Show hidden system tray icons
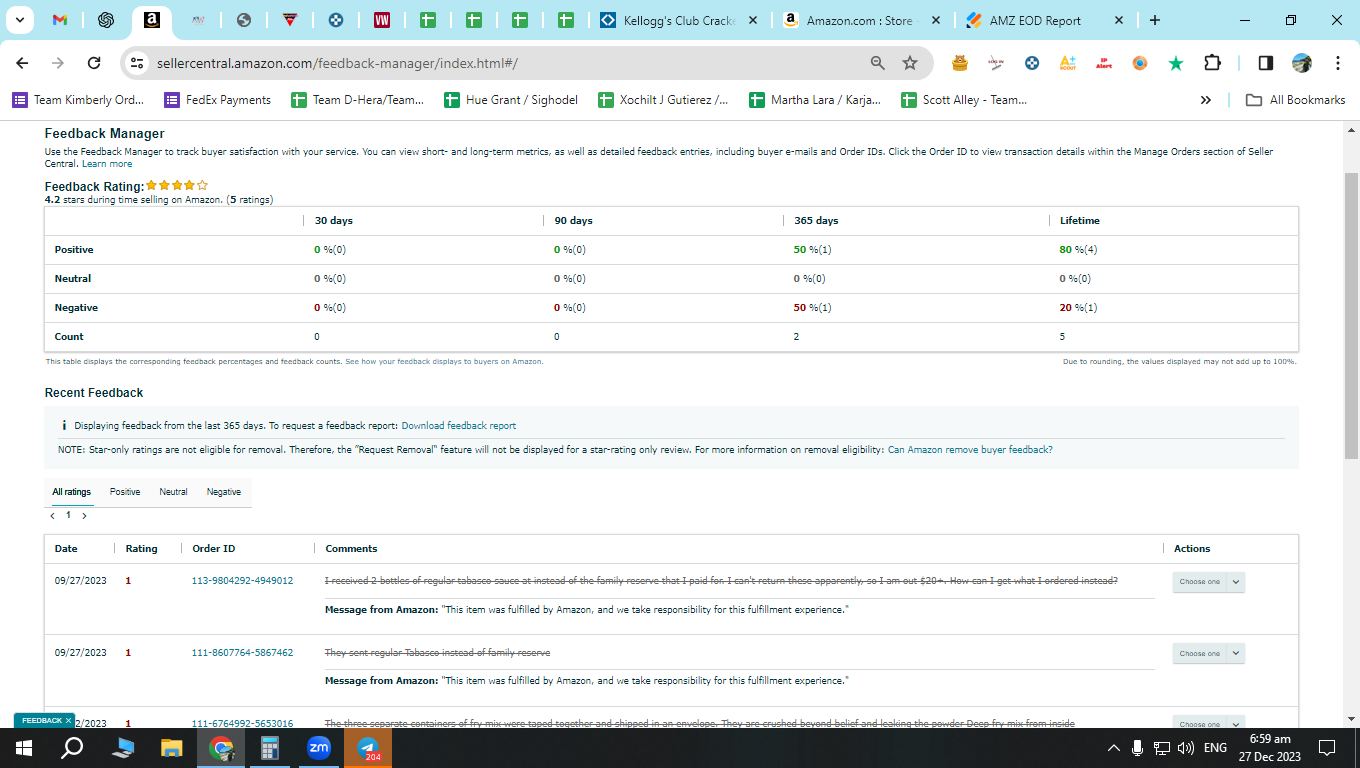 (x=1114, y=748)
